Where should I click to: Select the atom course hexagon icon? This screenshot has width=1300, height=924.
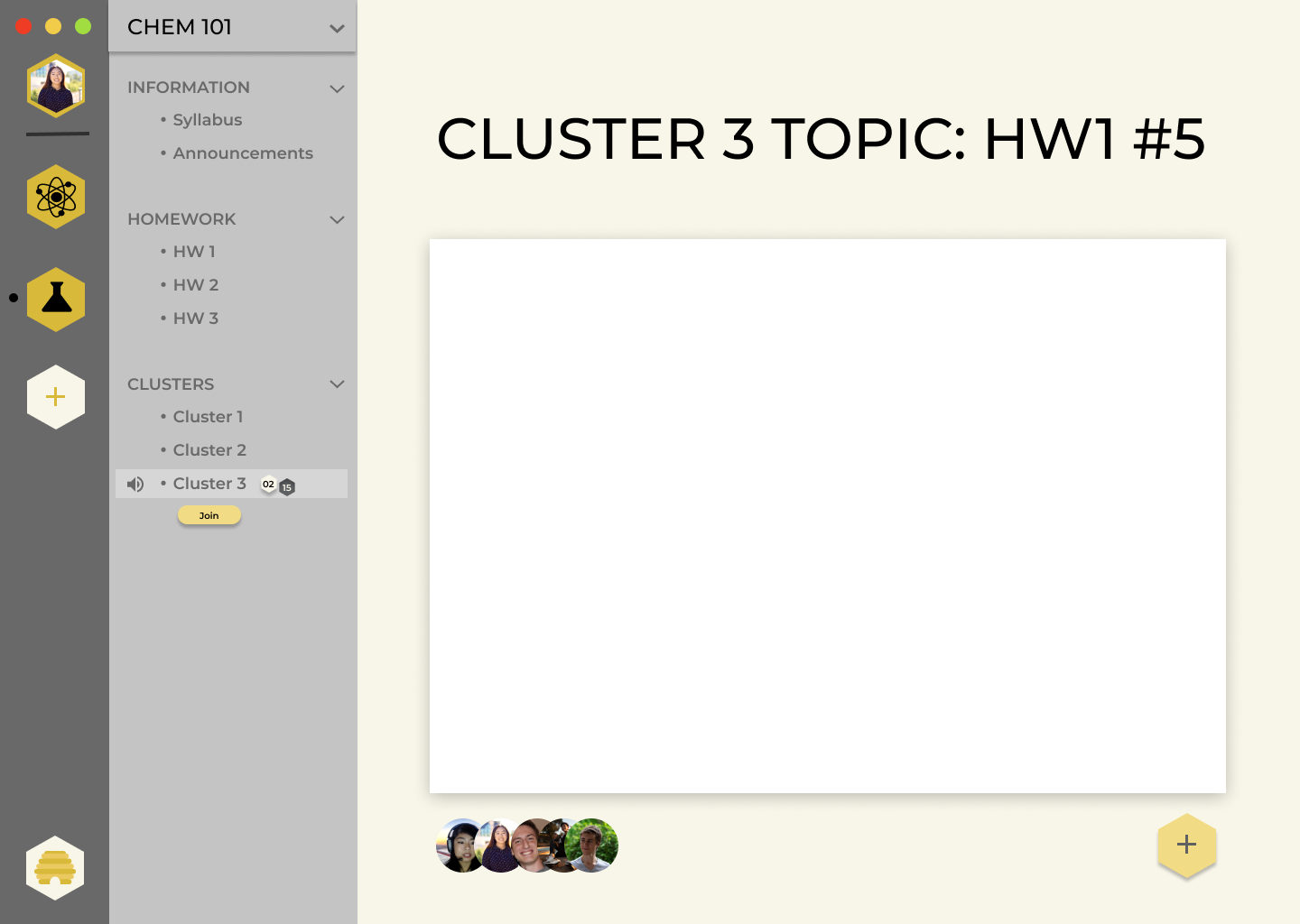(56, 197)
